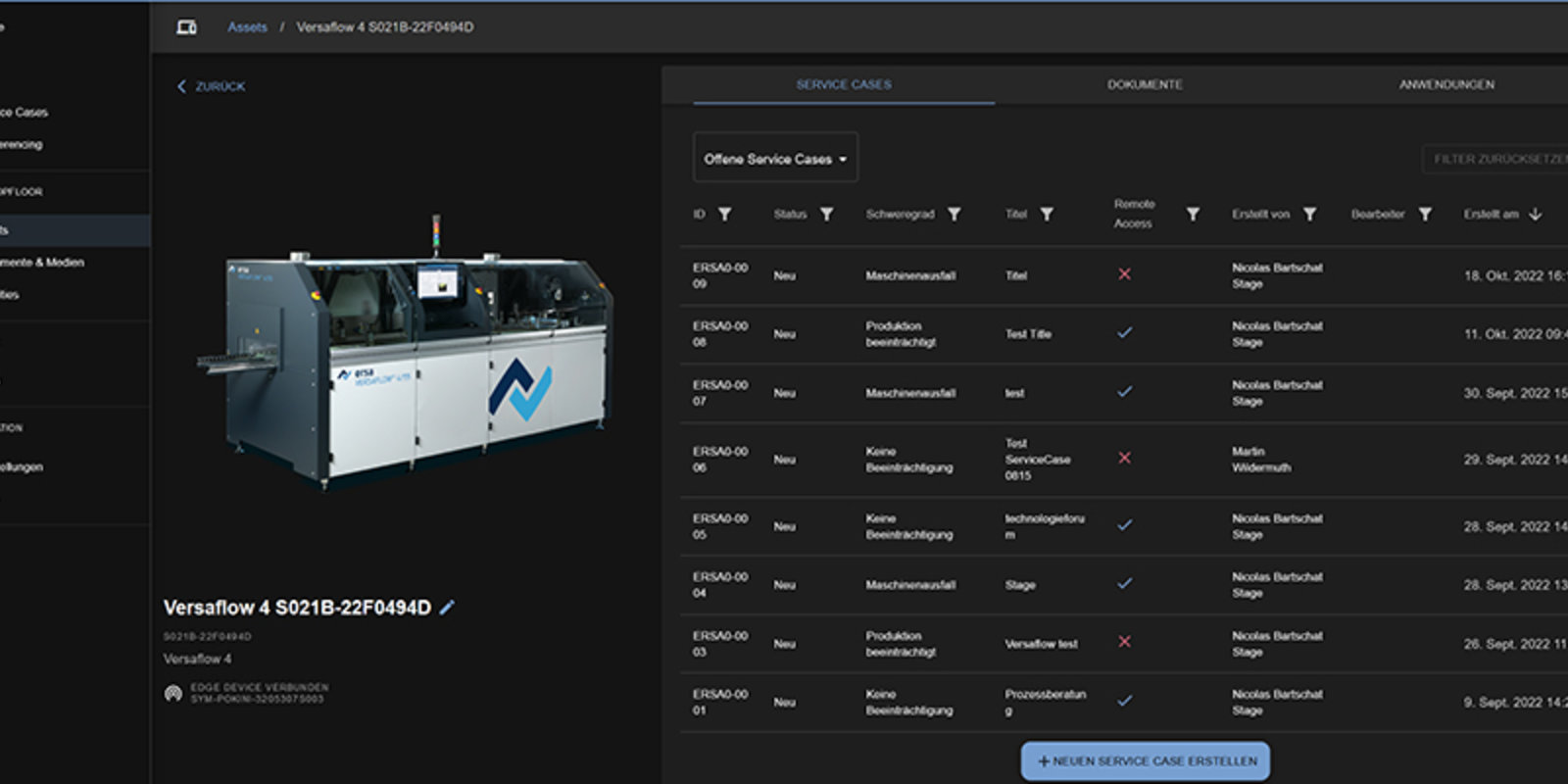Viewport: 1568px width, 784px height.
Task: Edit the Versaflow 4 asset name pencil
Action: point(447,608)
